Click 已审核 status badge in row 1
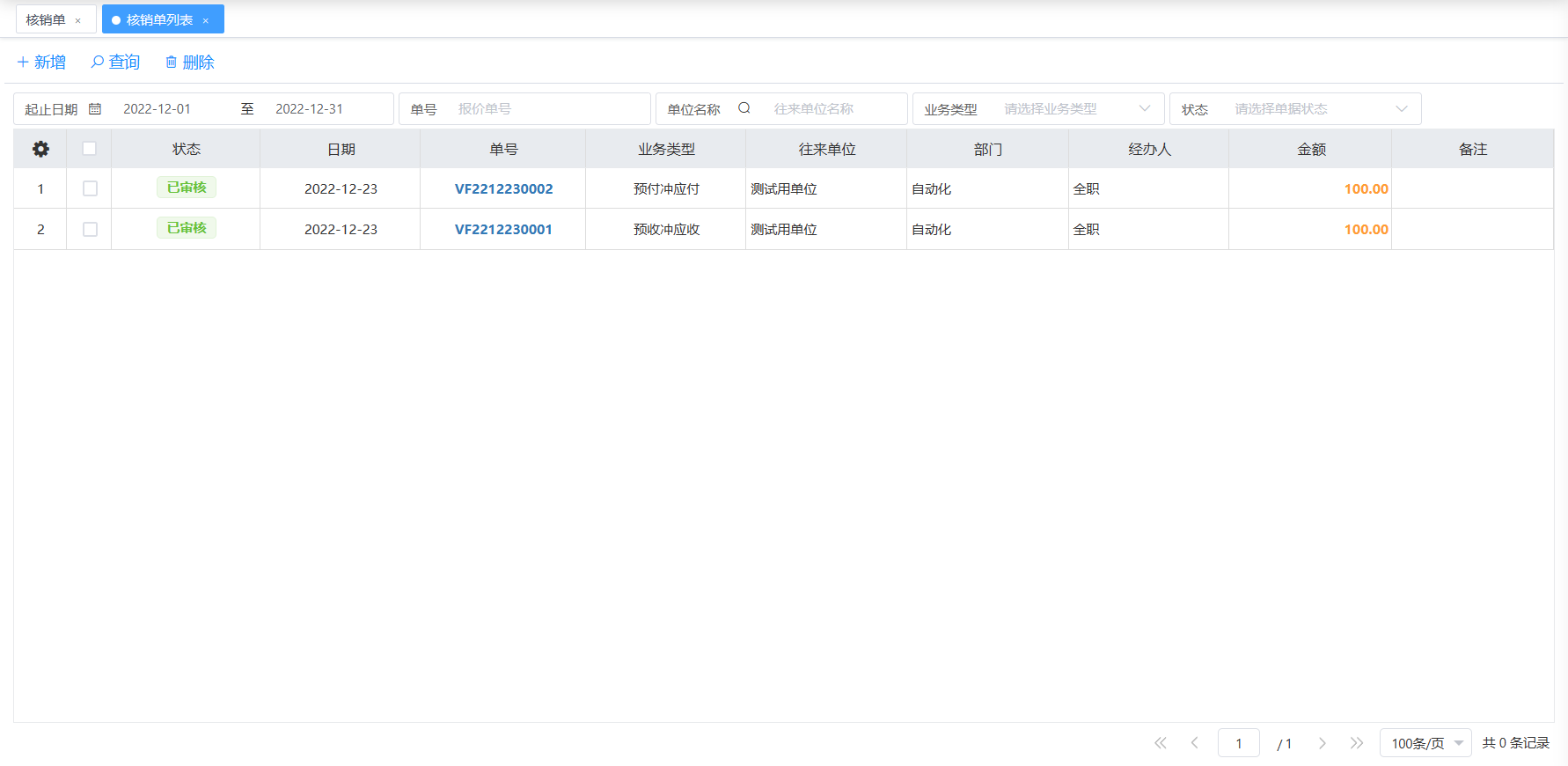1568x766 pixels. pyautogui.click(x=187, y=188)
